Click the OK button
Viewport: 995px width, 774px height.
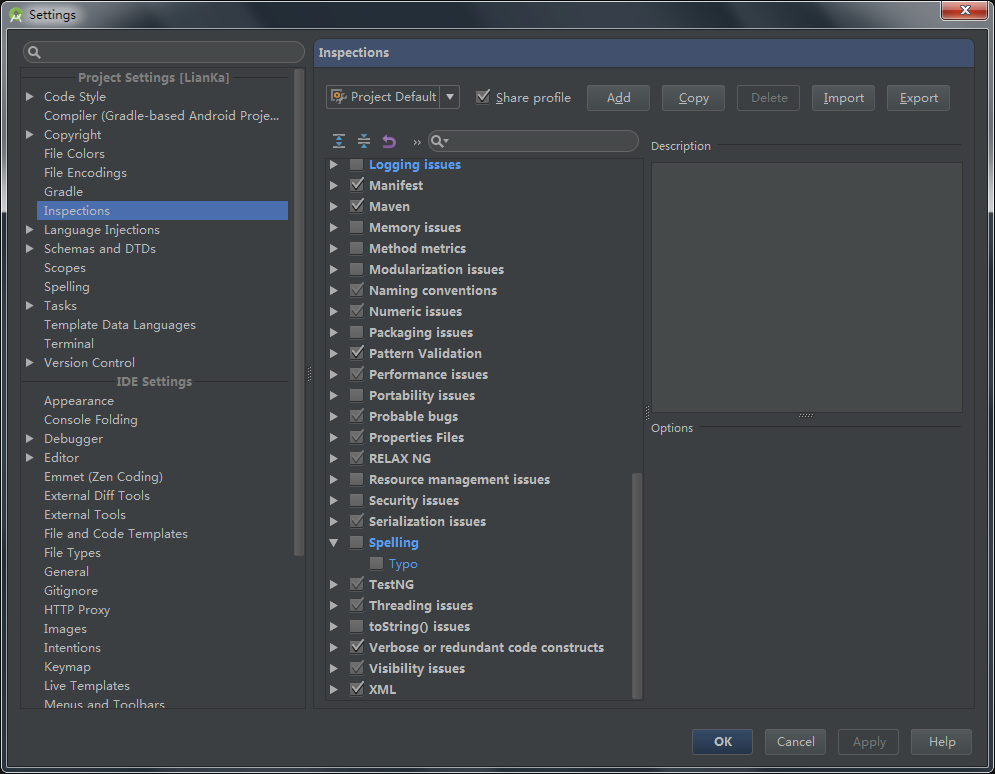pos(723,742)
